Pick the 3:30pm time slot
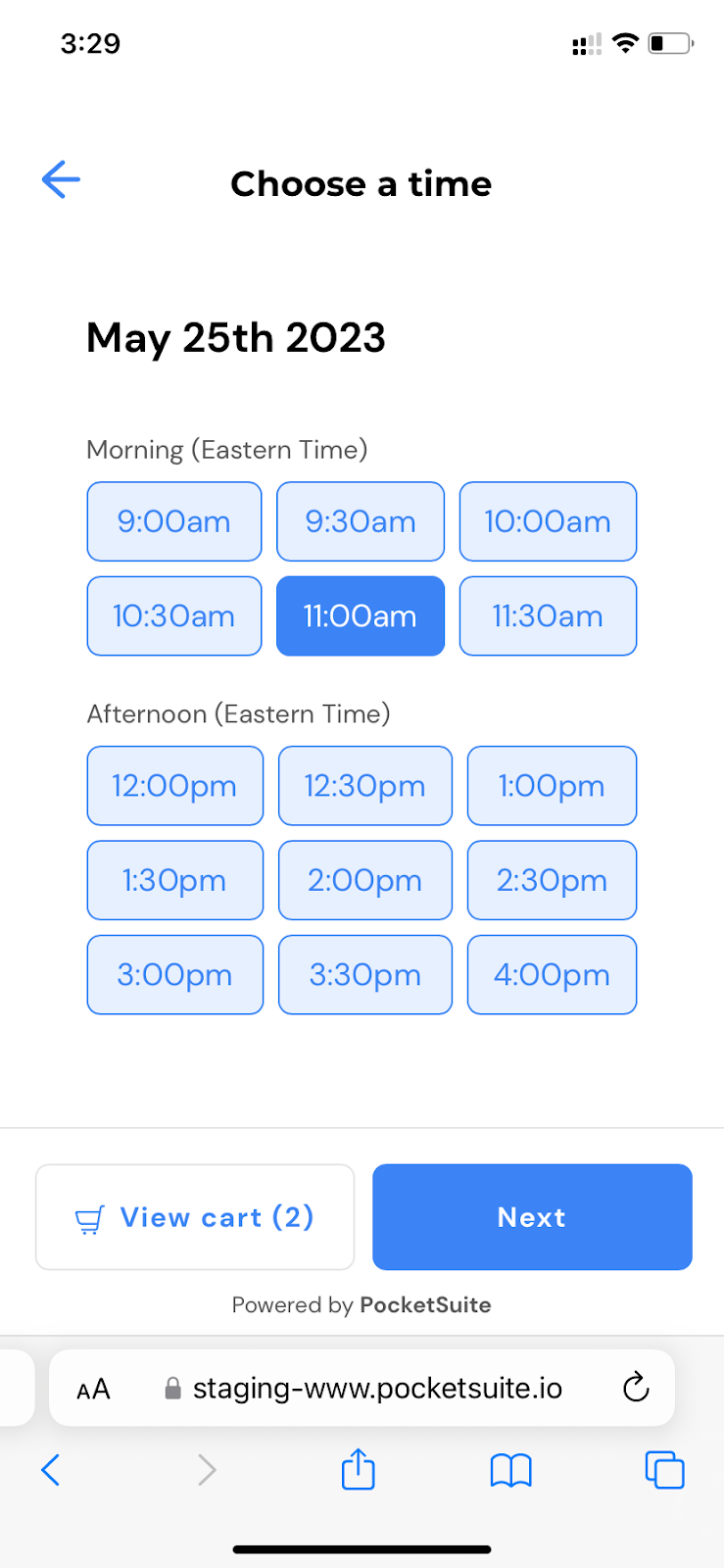This screenshot has height=1568, width=724. coord(365,975)
